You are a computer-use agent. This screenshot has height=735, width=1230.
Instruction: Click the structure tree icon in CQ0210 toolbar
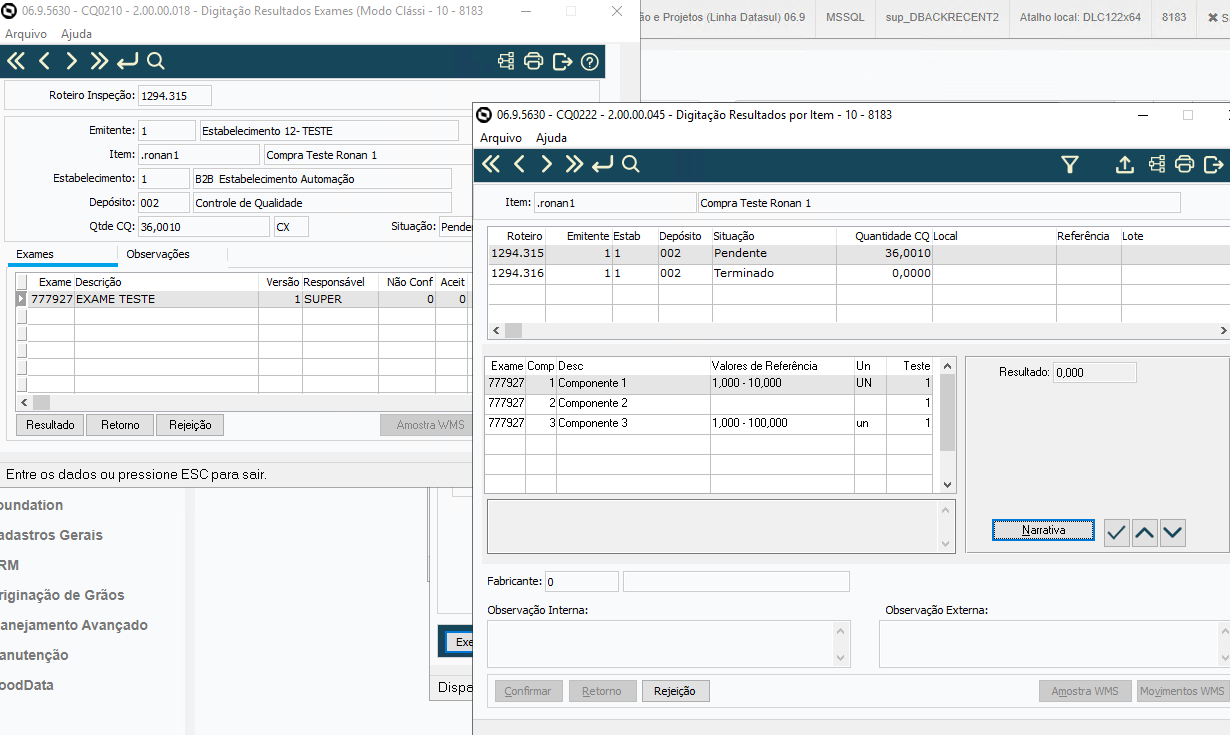506,62
